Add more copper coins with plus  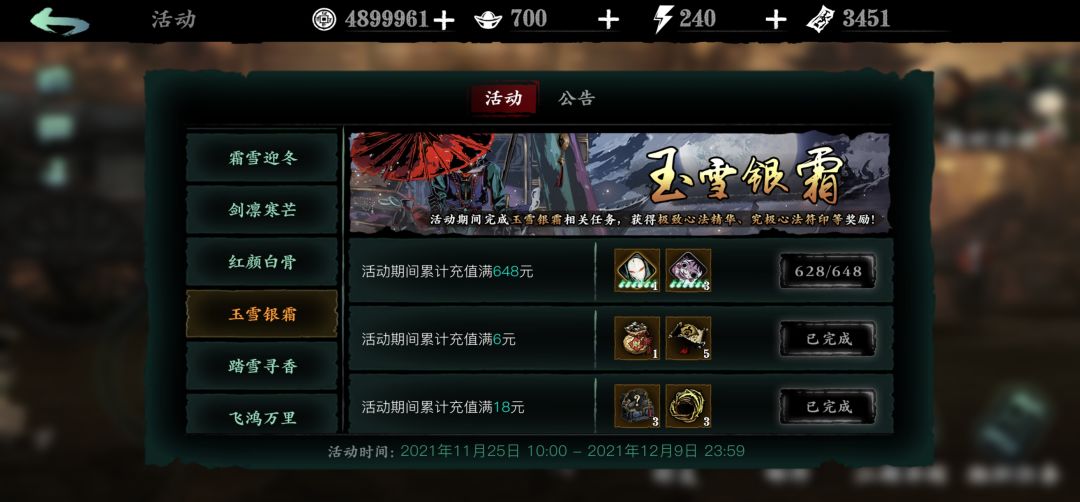coord(444,21)
